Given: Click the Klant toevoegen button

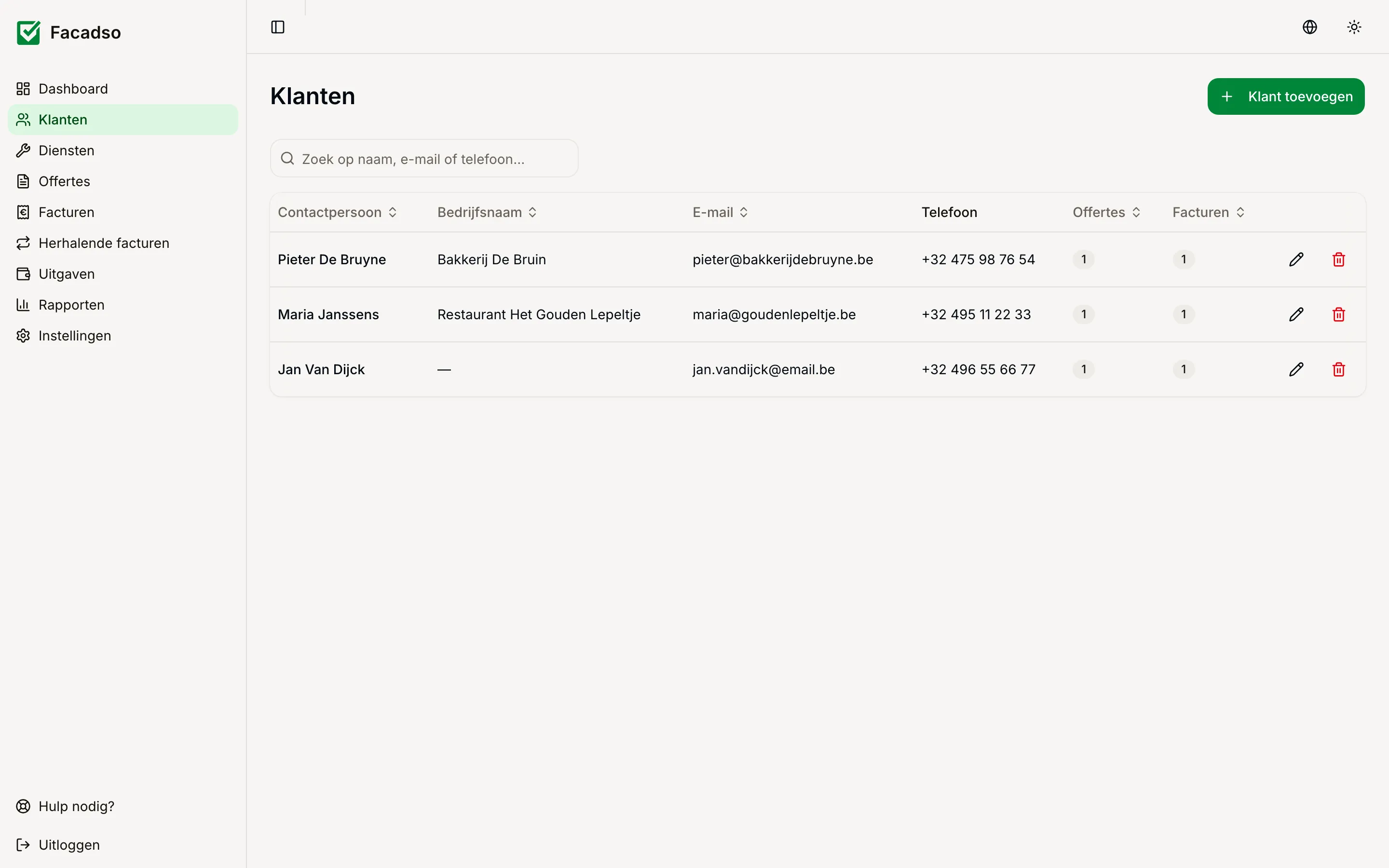Looking at the screenshot, I should [x=1286, y=96].
